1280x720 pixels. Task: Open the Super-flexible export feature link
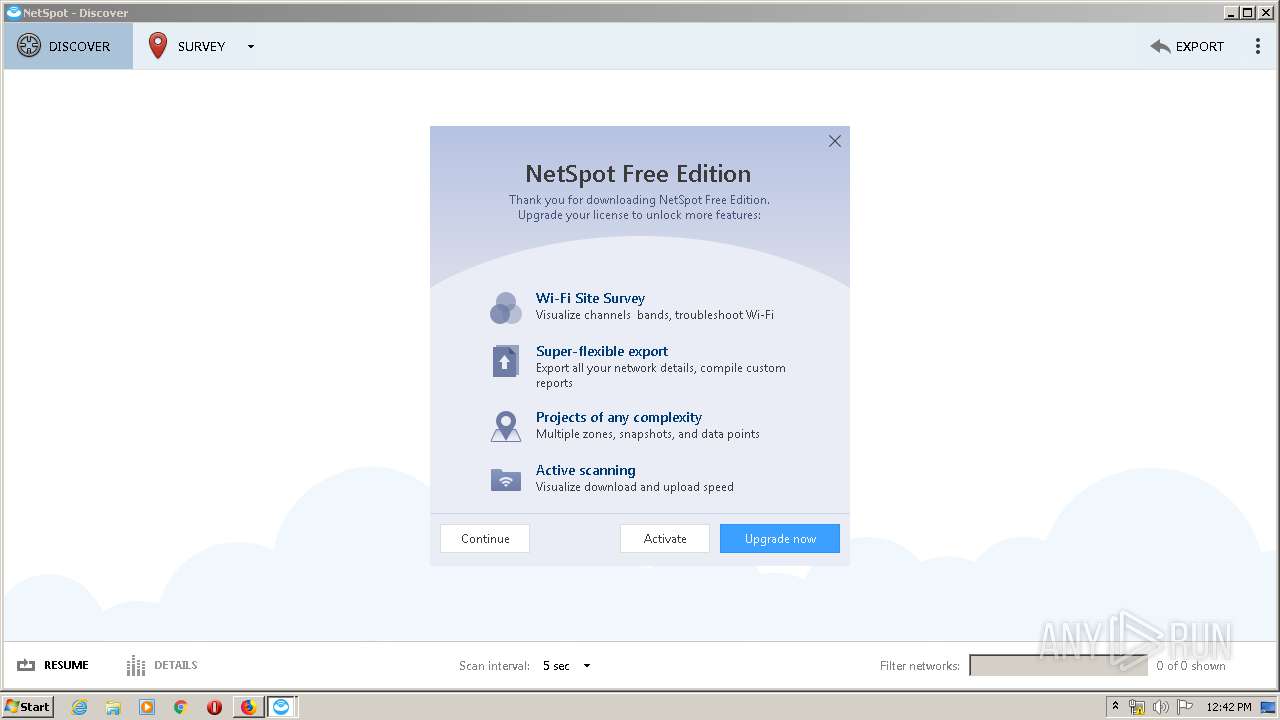click(x=602, y=351)
